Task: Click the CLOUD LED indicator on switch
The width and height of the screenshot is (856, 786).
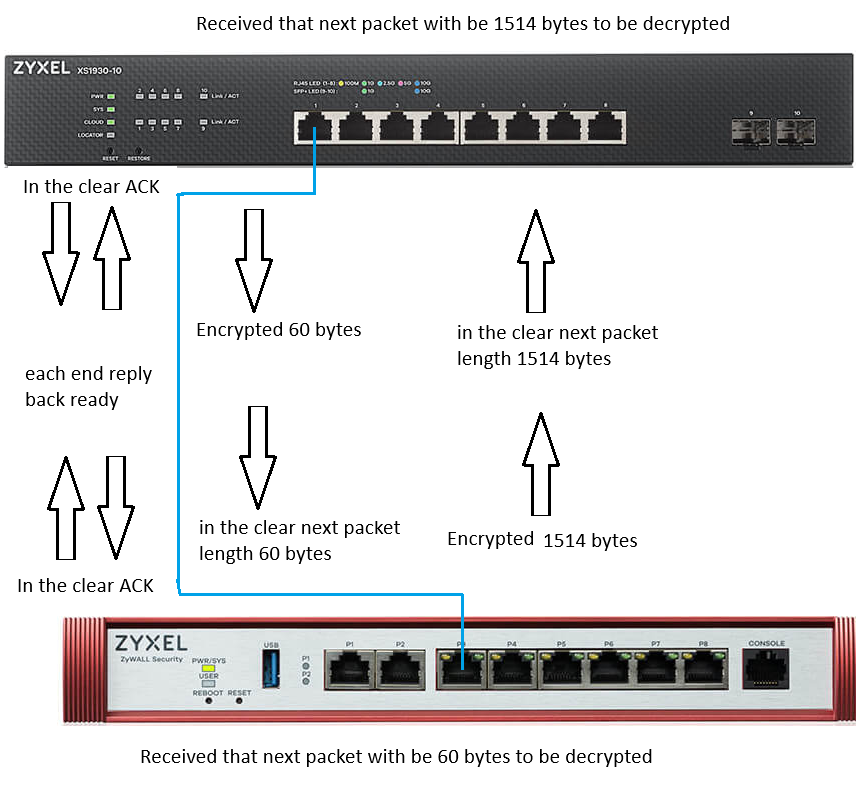Action: pyautogui.click(x=111, y=122)
